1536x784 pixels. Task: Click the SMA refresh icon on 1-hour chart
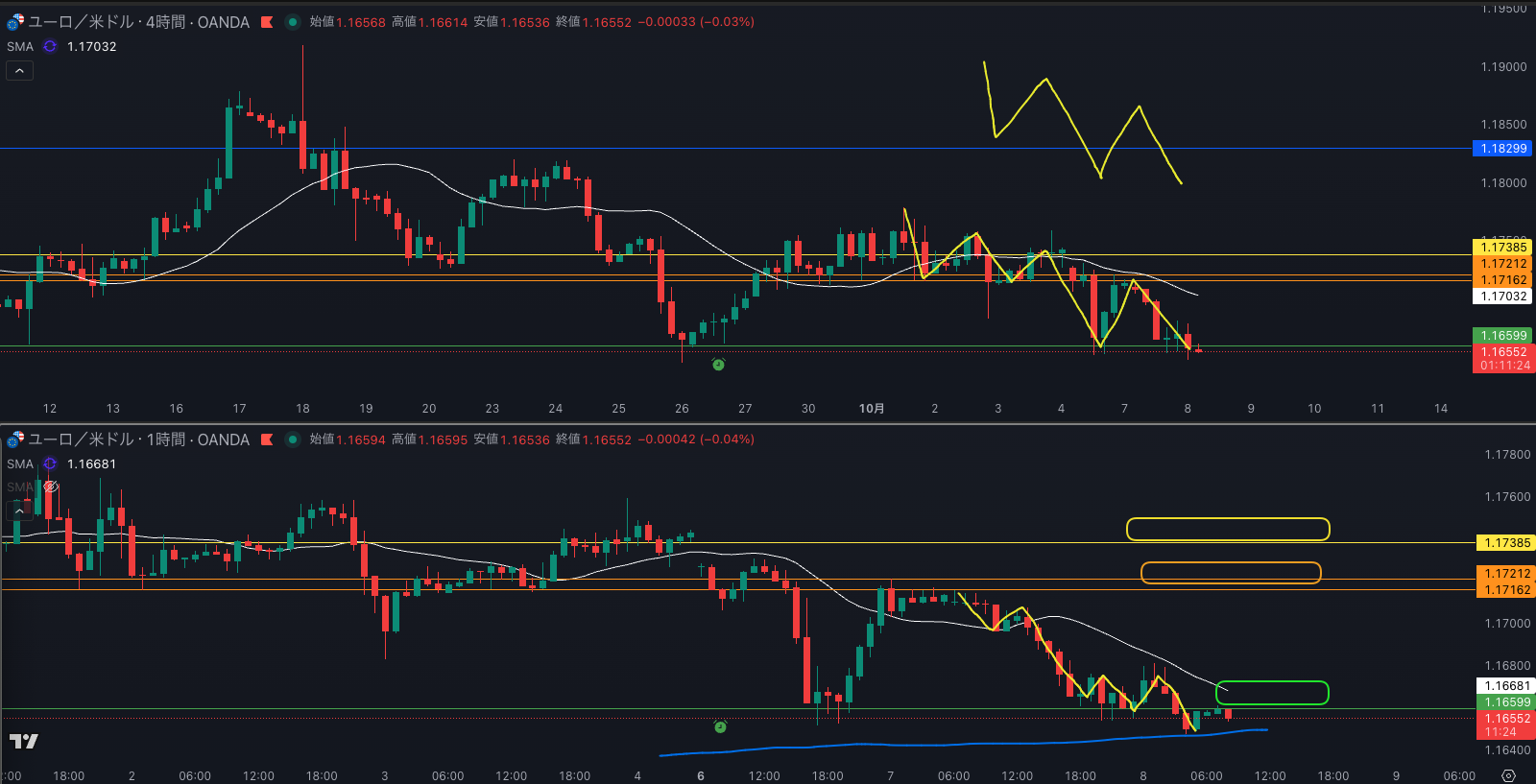pos(50,463)
